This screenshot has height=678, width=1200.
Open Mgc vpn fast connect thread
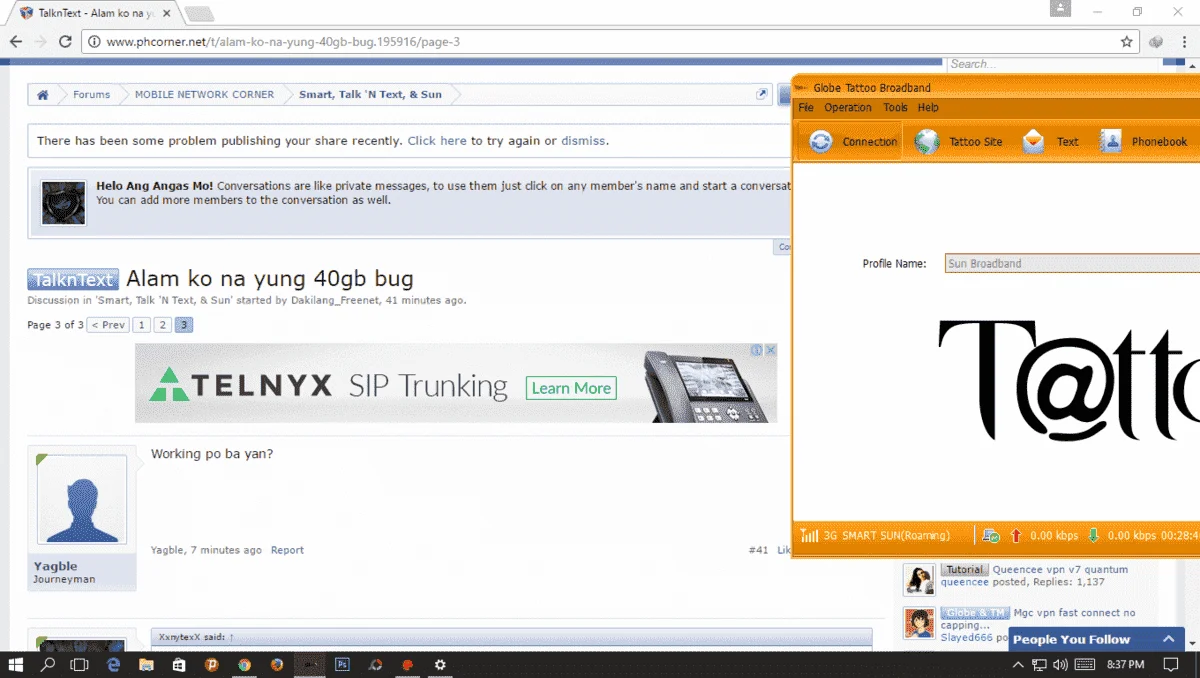[1074, 613]
